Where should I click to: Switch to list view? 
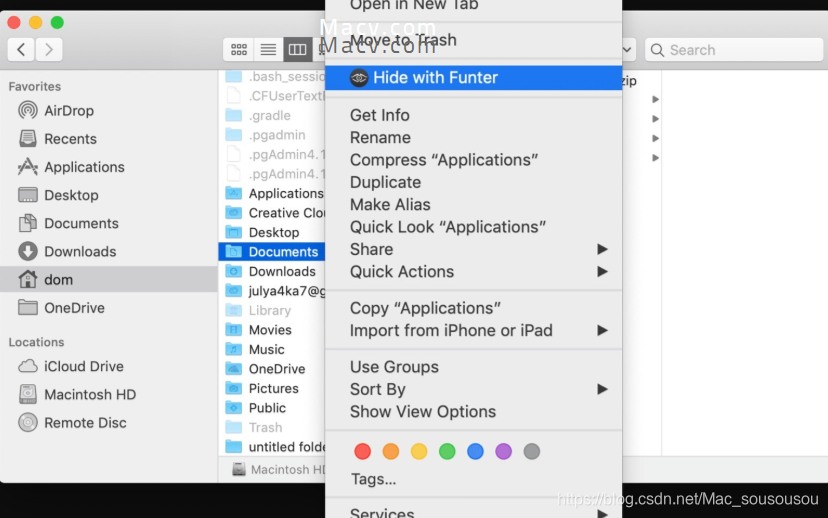click(x=268, y=50)
